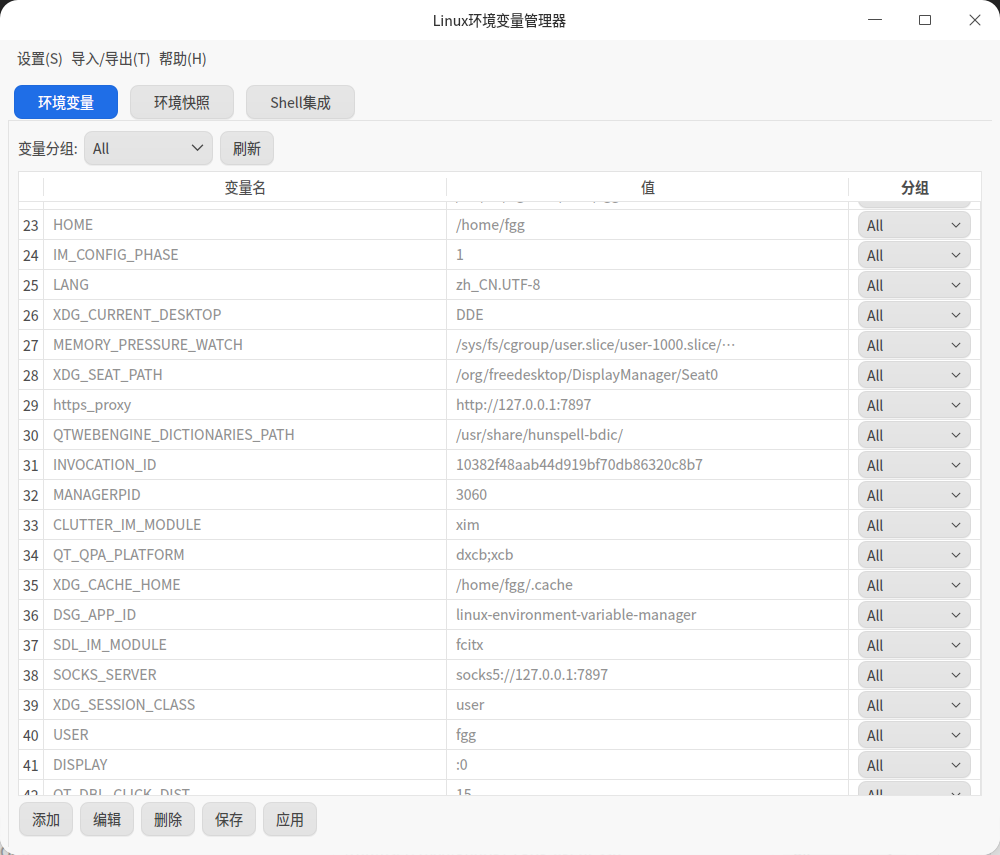Open the group dropdown for LANG row
The width and height of the screenshot is (1000, 855).
[x=914, y=285]
